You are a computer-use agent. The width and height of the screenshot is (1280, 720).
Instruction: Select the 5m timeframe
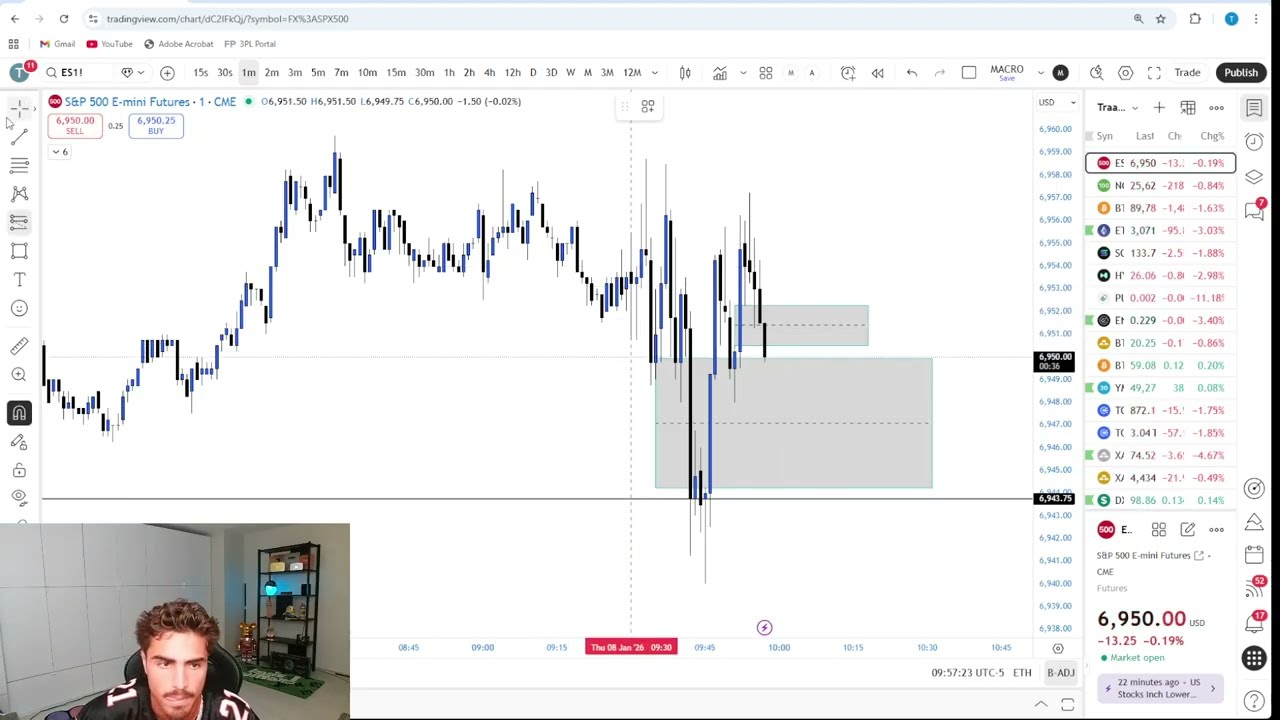point(318,72)
